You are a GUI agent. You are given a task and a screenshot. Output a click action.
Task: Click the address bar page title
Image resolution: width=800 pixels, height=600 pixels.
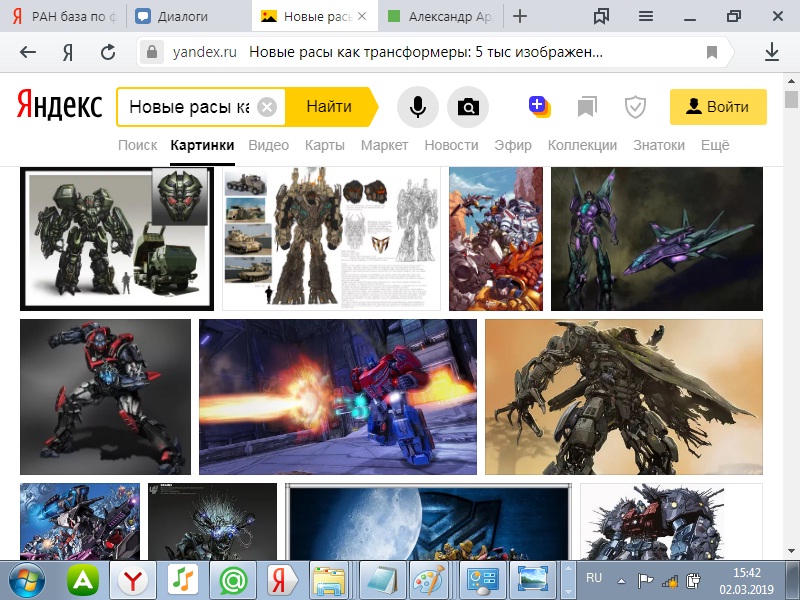click(426, 52)
